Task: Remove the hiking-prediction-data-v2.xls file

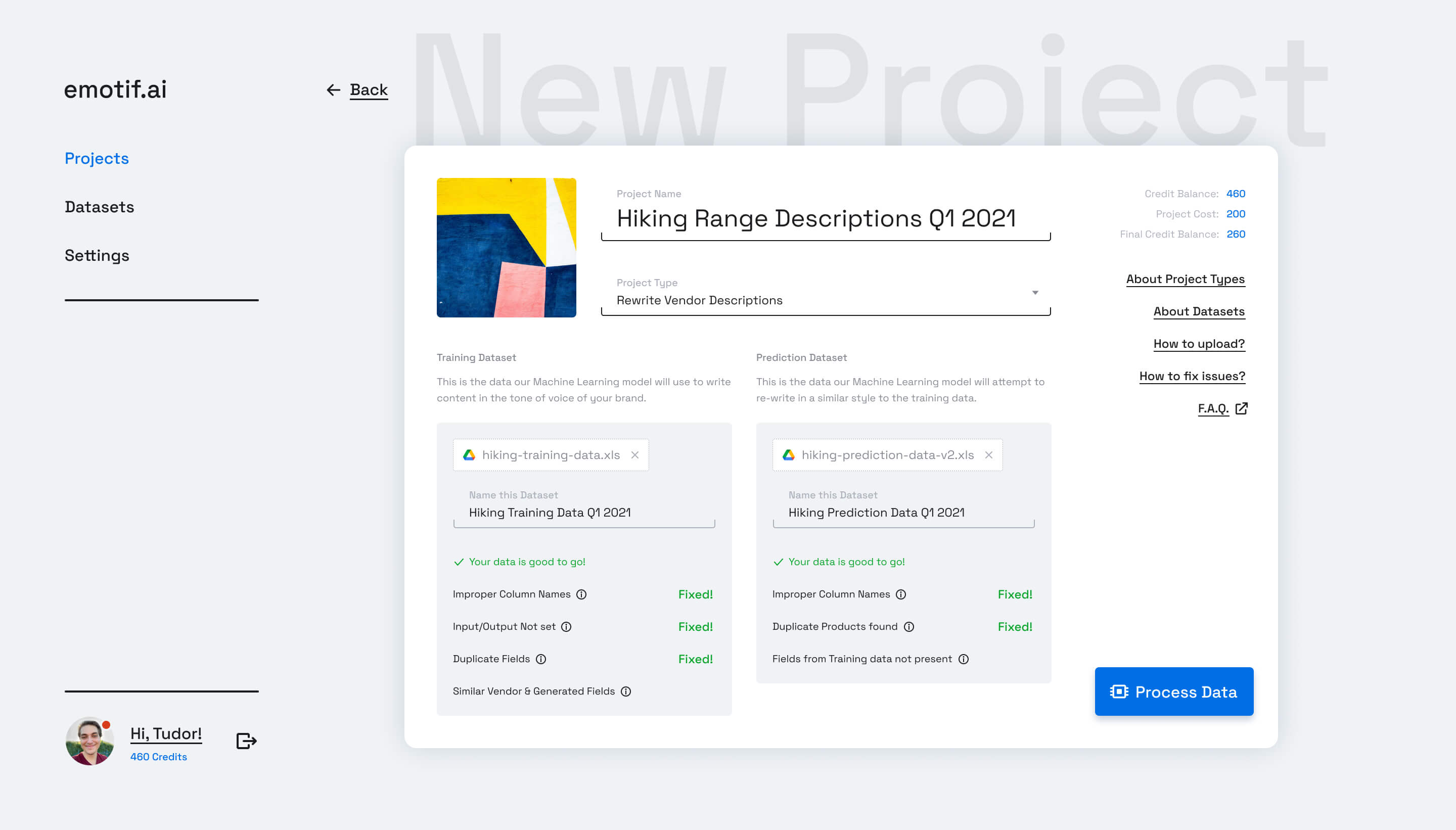Action: (x=988, y=455)
